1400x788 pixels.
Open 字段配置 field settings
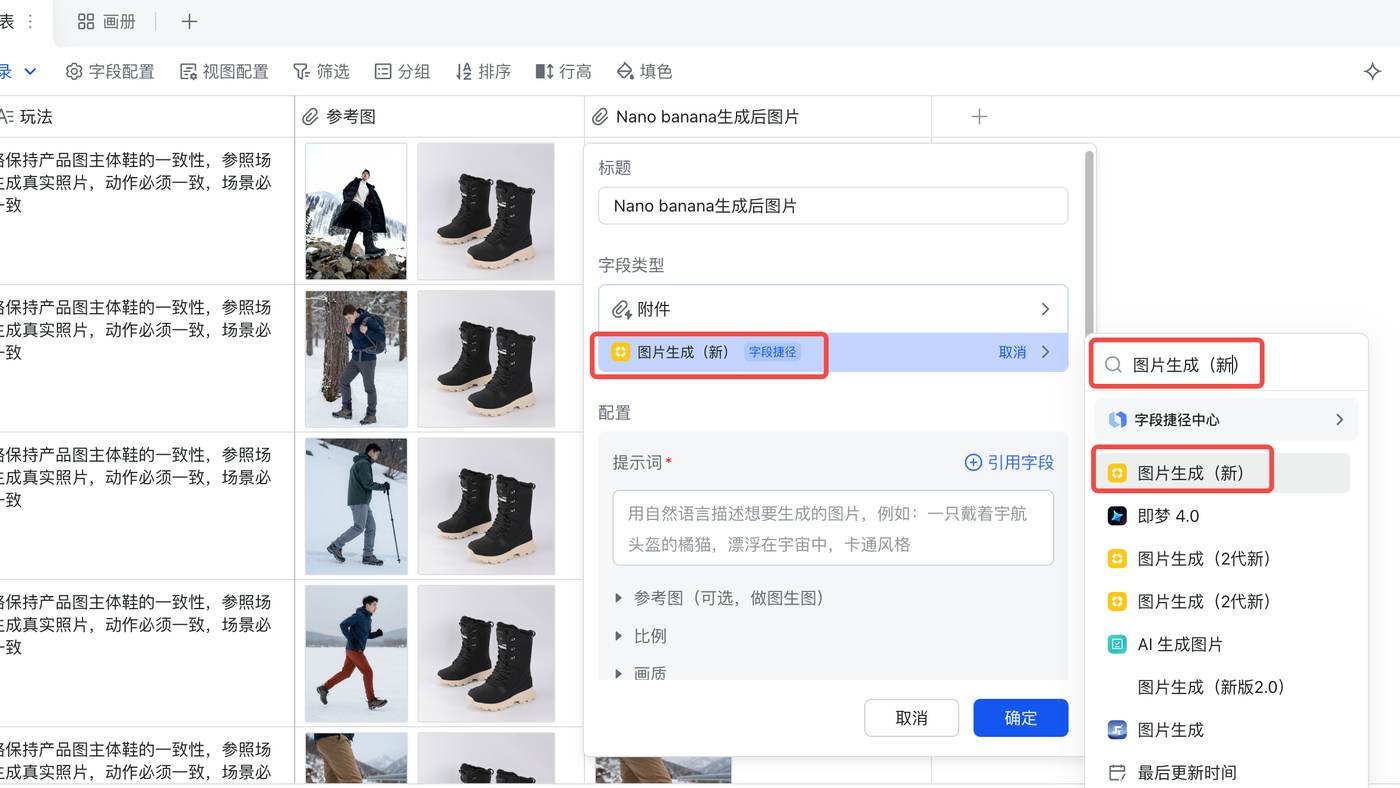(110, 71)
